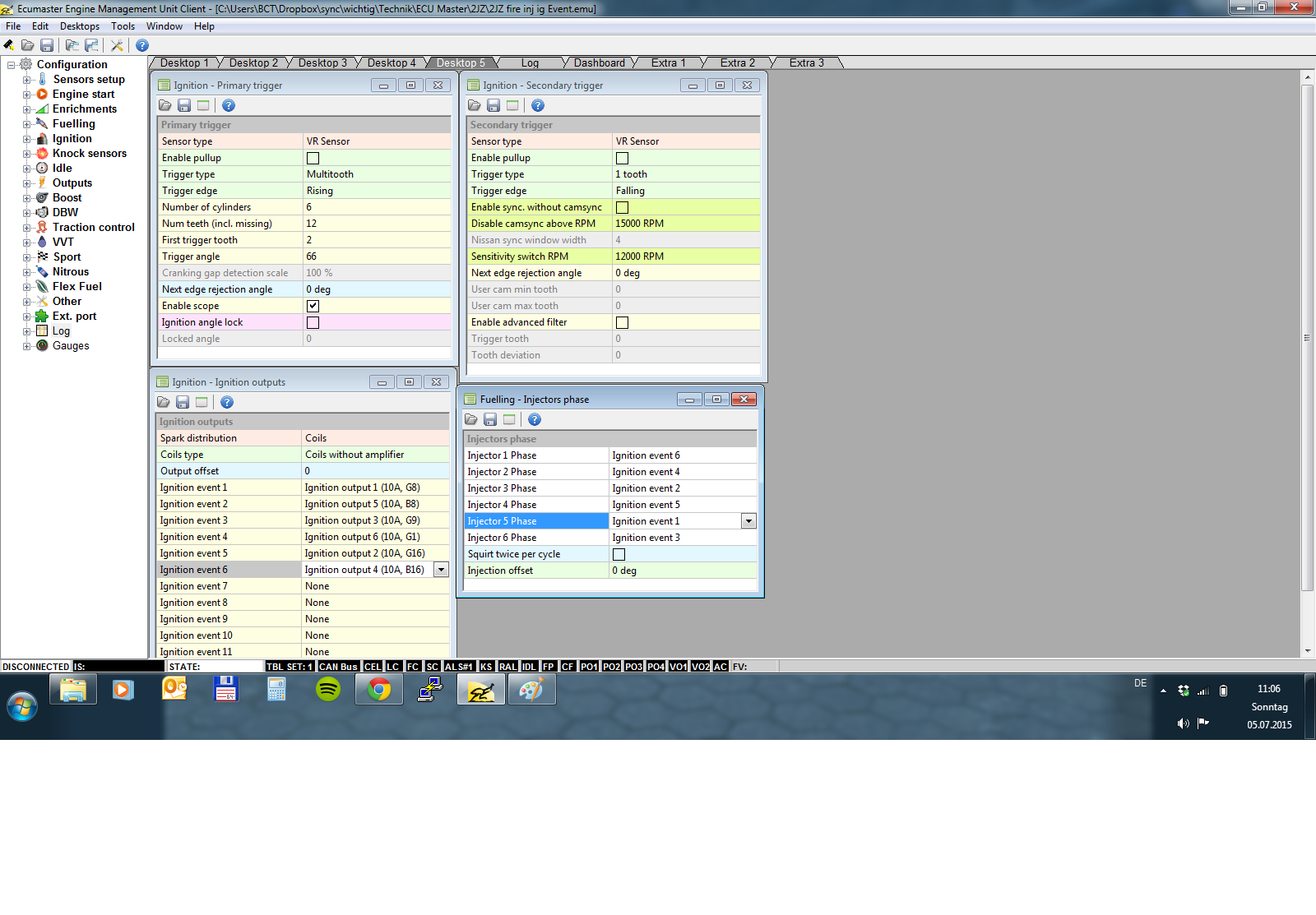Open Google Chrome from the taskbar

[379, 689]
